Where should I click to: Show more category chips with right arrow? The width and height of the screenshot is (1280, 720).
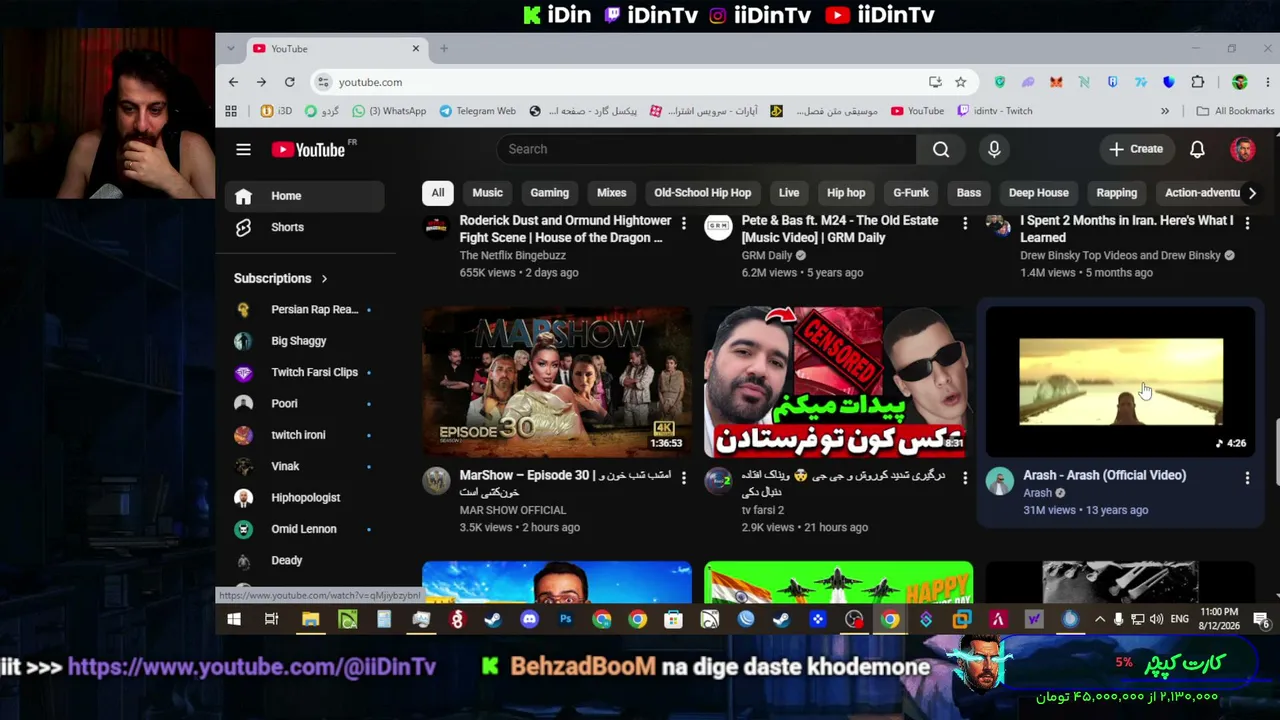pyautogui.click(x=1252, y=193)
